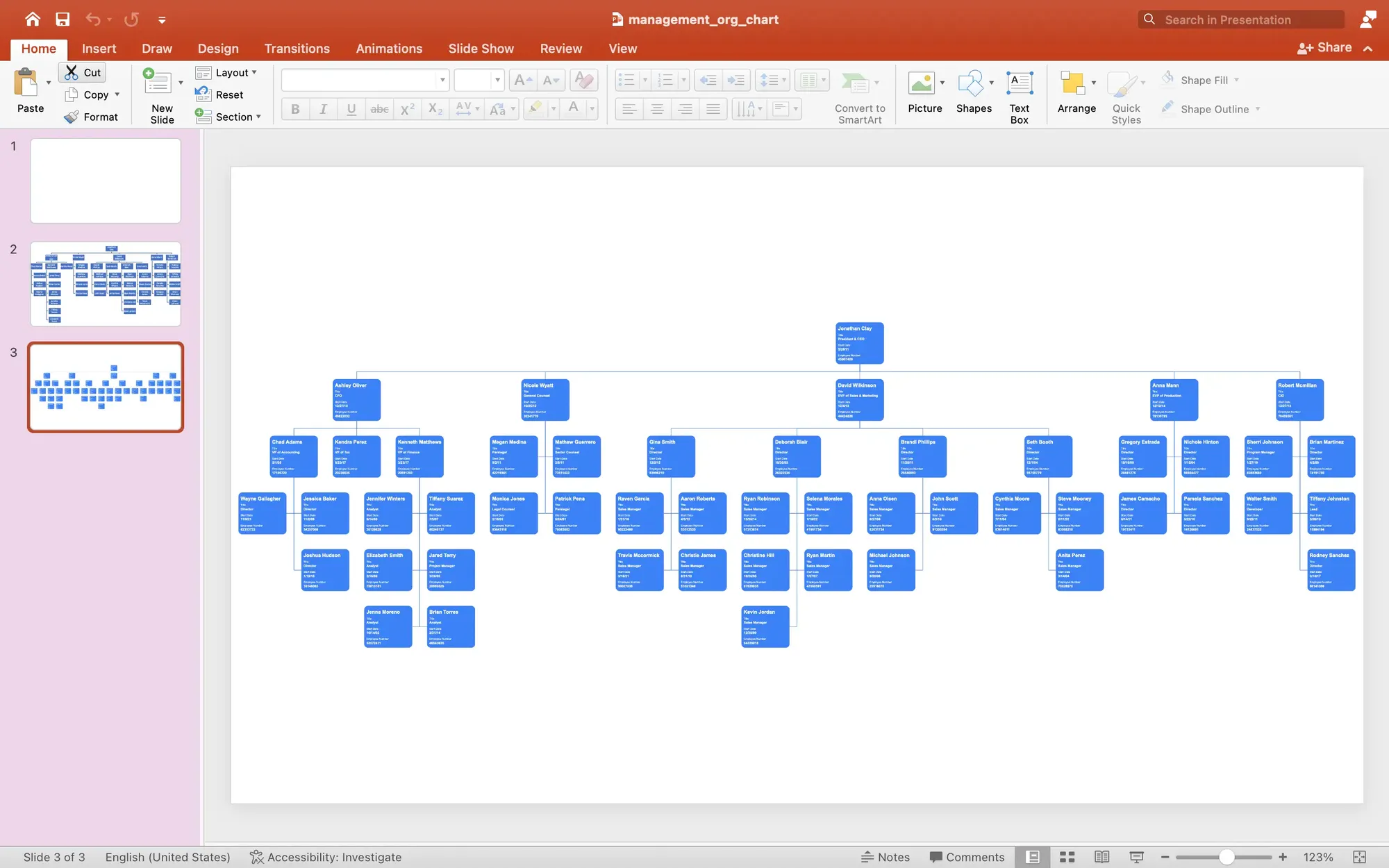The width and height of the screenshot is (1389, 868).
Task: Switch to the Review ribbon tab
Action: tap(561, 48)
